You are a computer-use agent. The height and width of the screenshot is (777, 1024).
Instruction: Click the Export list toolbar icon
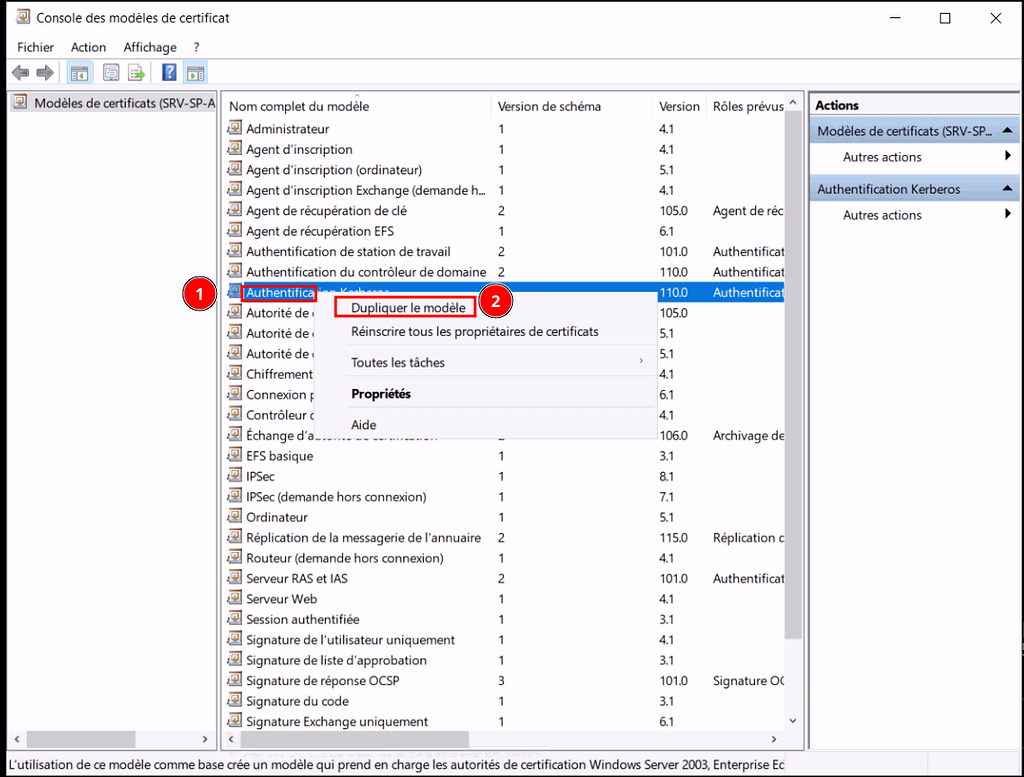pos(136,73)
